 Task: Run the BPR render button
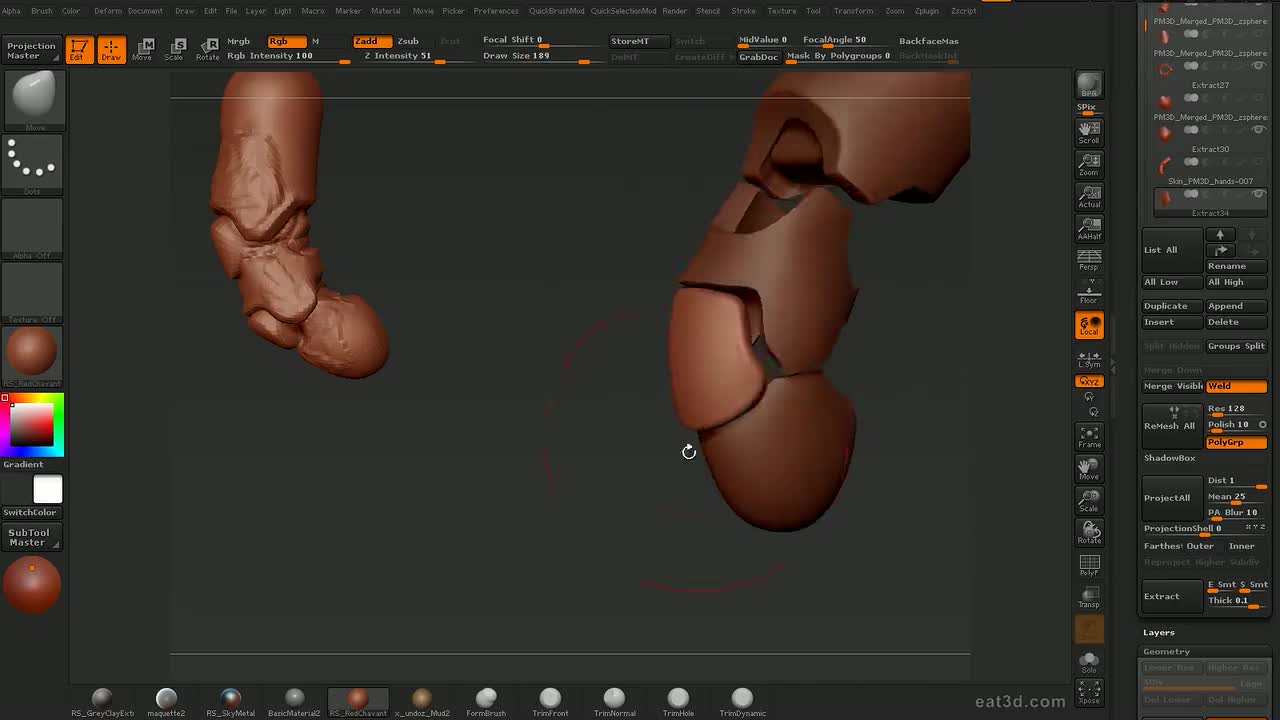[1089, 86]
